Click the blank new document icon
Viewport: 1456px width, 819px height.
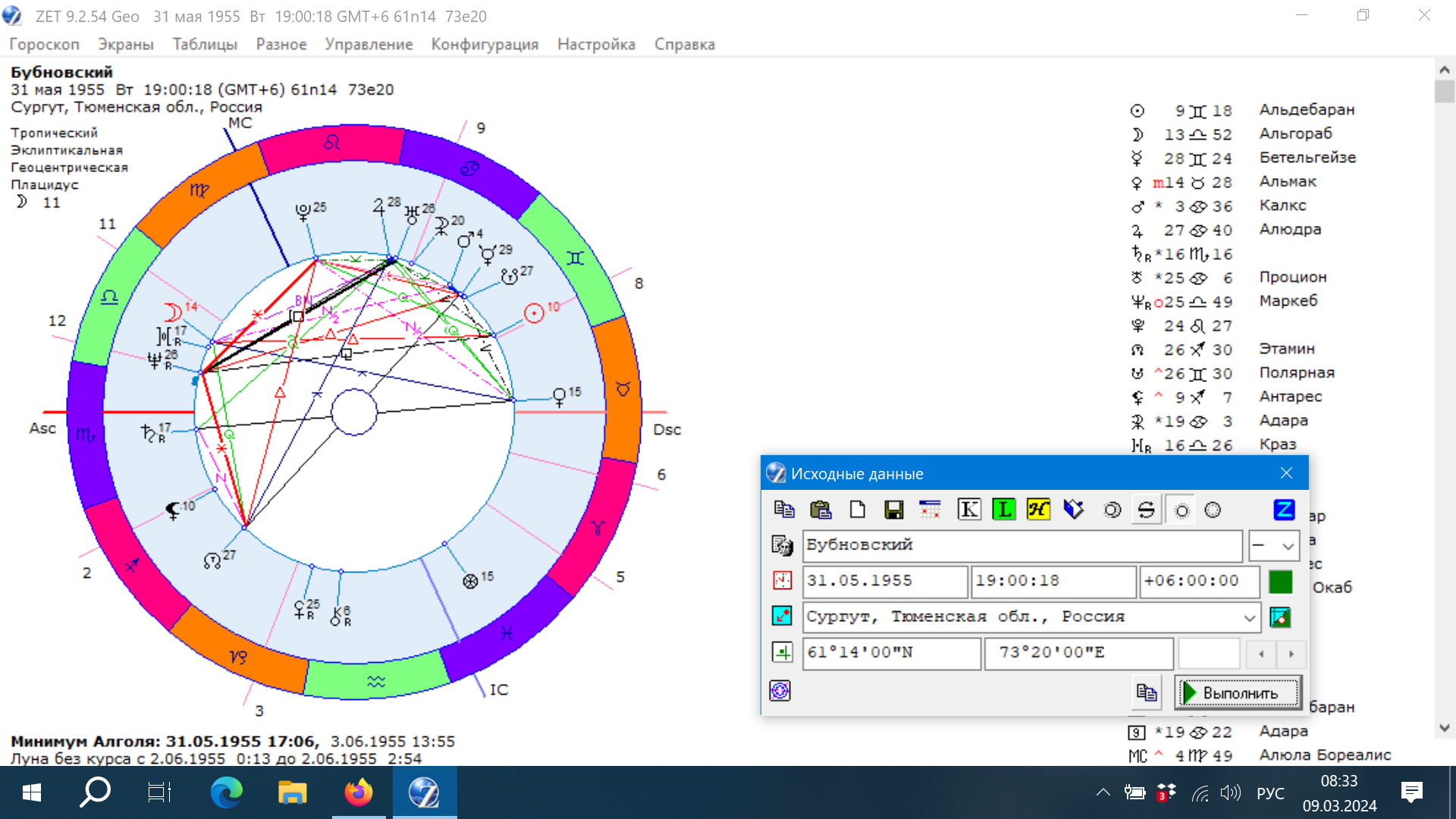click(x=857, y=510)
